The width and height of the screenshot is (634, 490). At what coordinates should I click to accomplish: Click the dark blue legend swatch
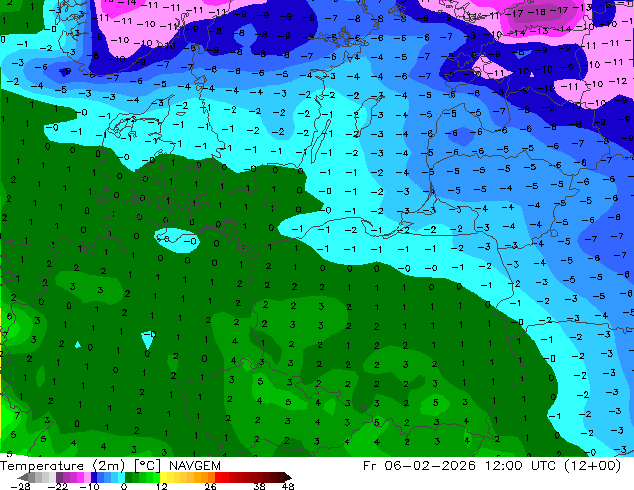[x=94, y=477]
